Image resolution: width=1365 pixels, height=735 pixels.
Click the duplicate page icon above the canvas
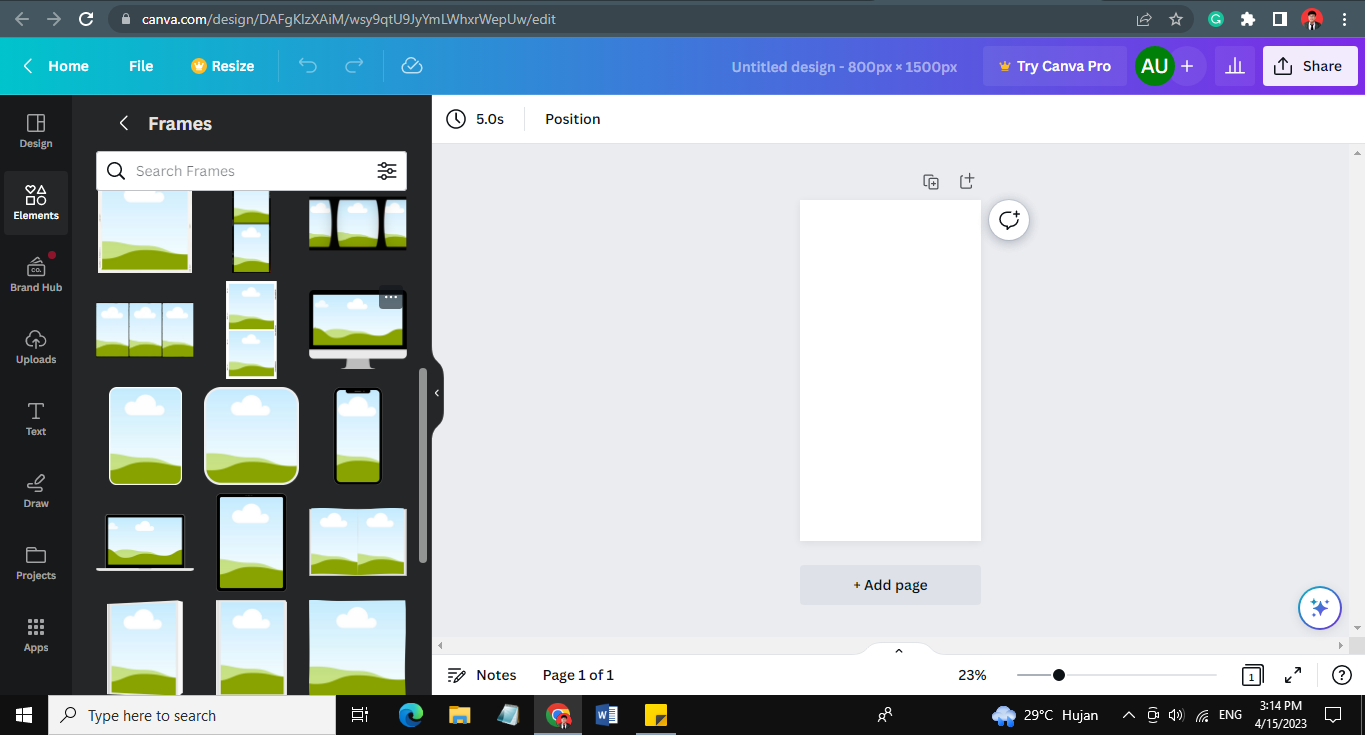point(930,181)
